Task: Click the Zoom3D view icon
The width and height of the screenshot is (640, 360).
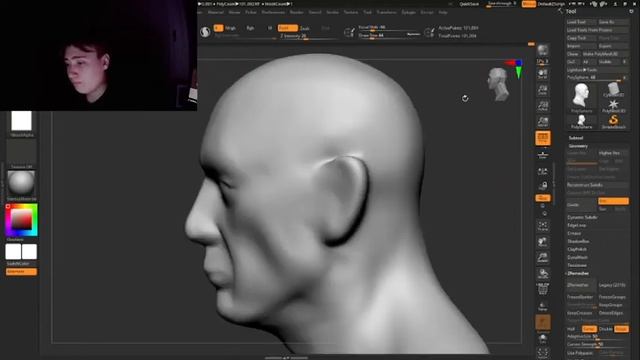Action: coord(543,258)
